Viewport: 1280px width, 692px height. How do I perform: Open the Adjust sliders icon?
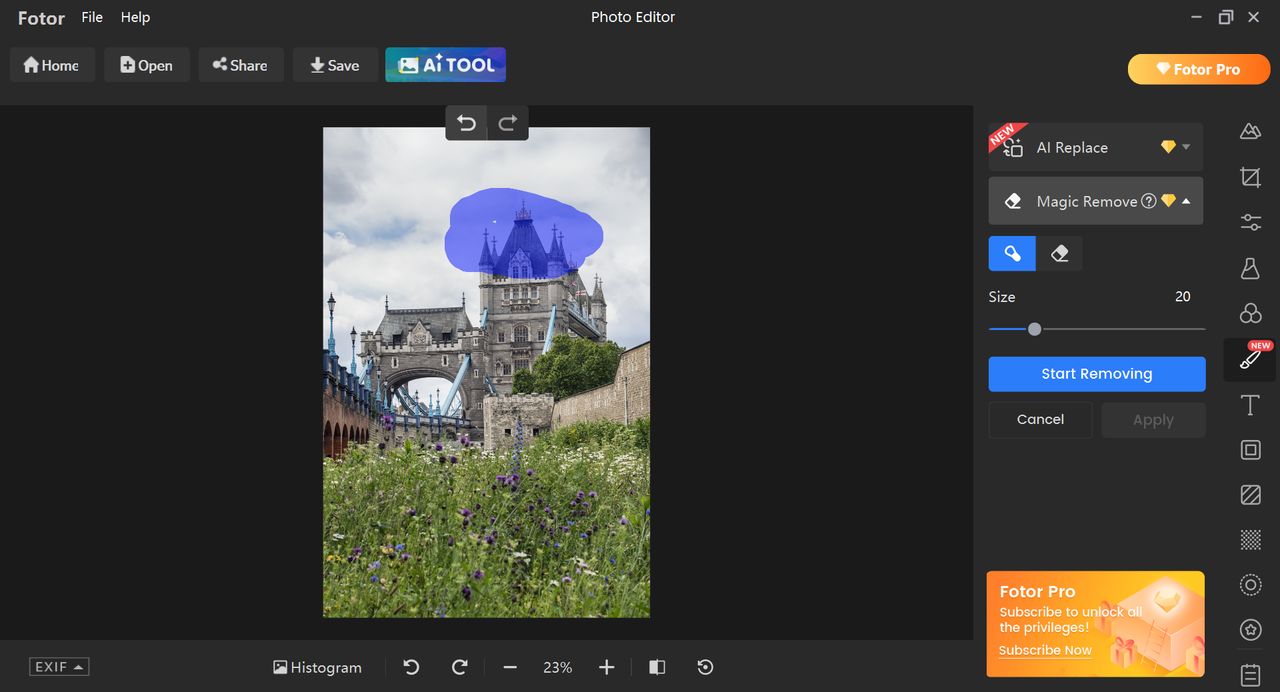1250,222
